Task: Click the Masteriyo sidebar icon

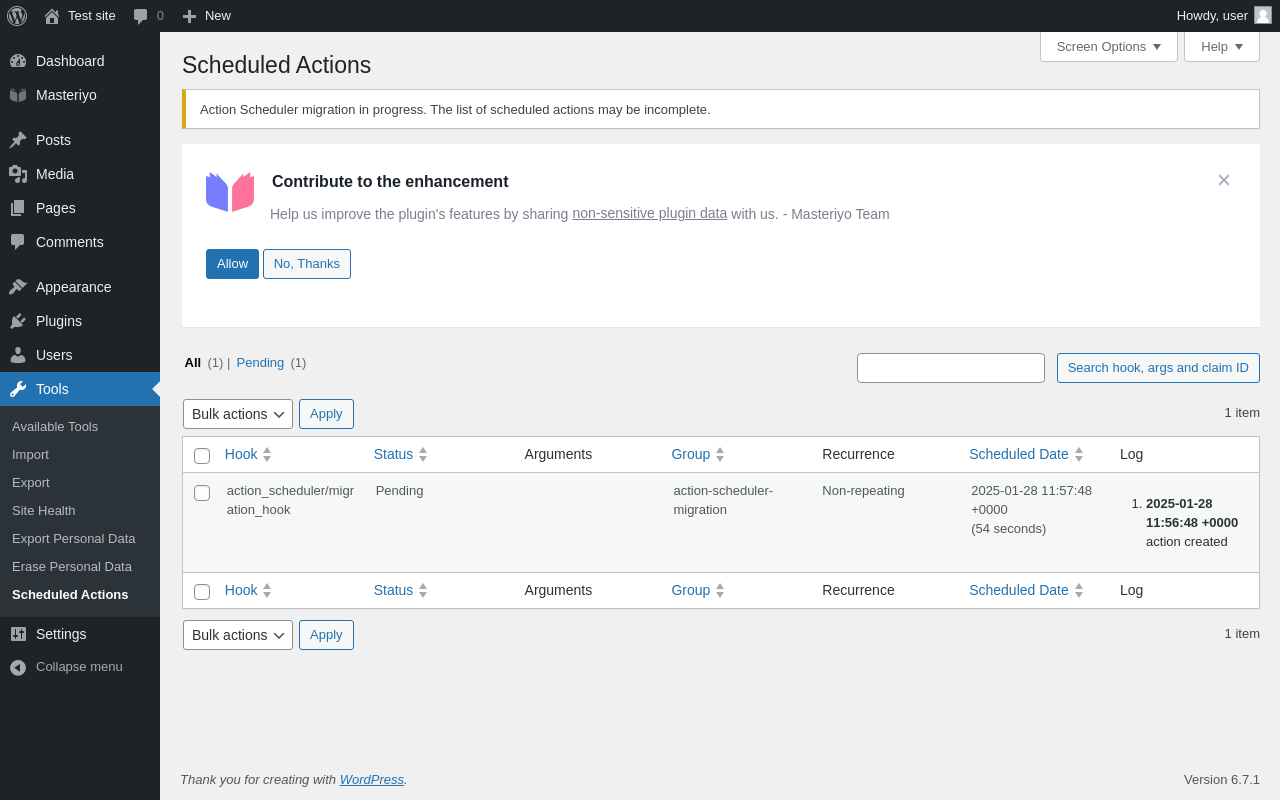Action: (x=18, y=95)
